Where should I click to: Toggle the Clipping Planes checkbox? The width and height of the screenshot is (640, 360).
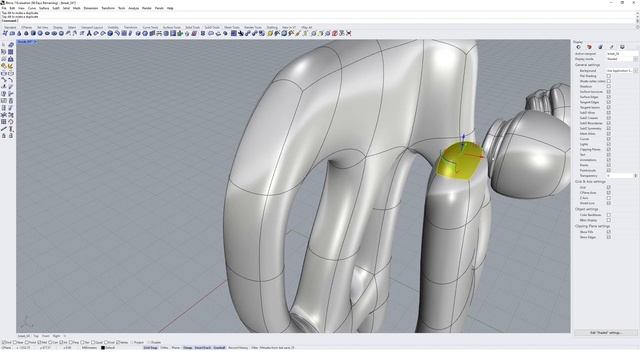point(609,149)
